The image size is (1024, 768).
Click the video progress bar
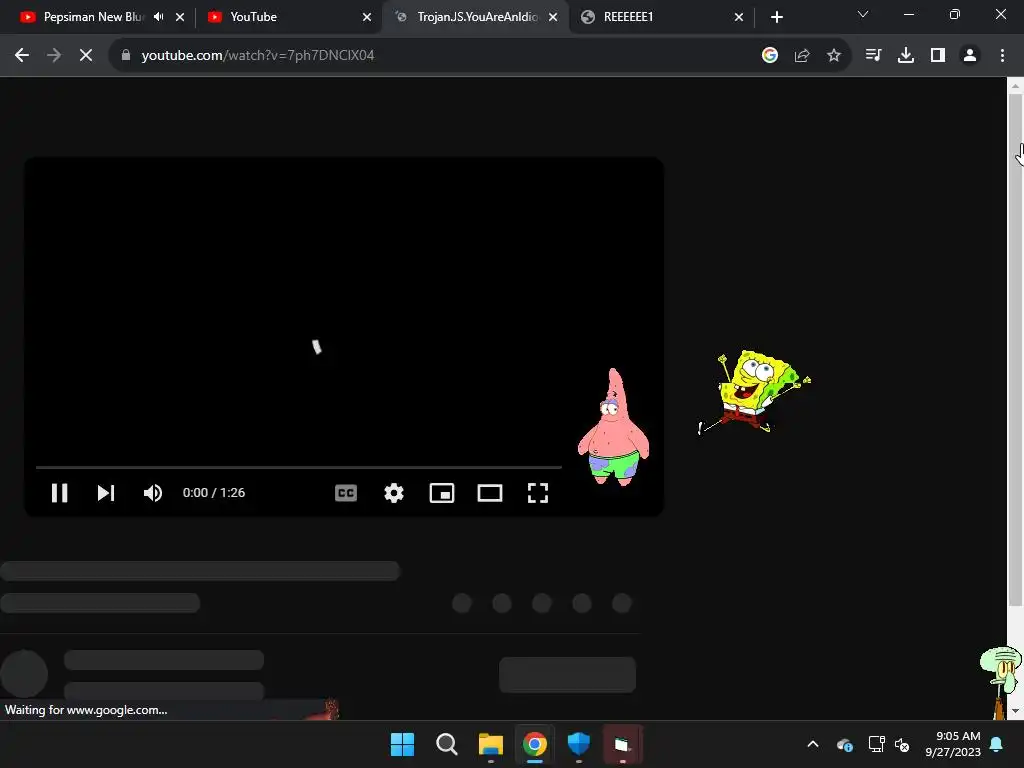pyautogui.click(x=298, y=468)
